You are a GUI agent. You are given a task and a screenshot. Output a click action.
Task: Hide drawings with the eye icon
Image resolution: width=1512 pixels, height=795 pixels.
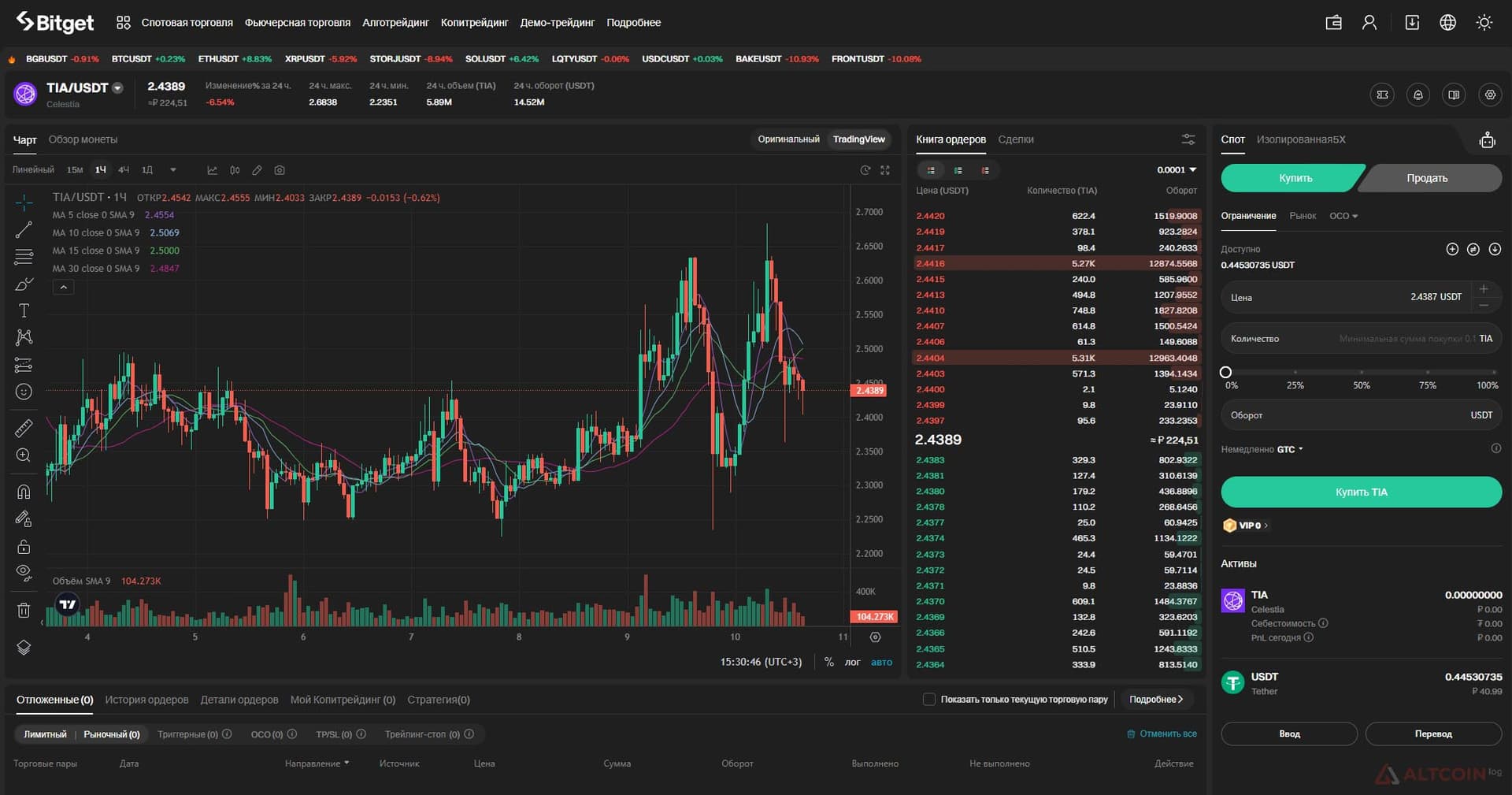tap(24, 573)
